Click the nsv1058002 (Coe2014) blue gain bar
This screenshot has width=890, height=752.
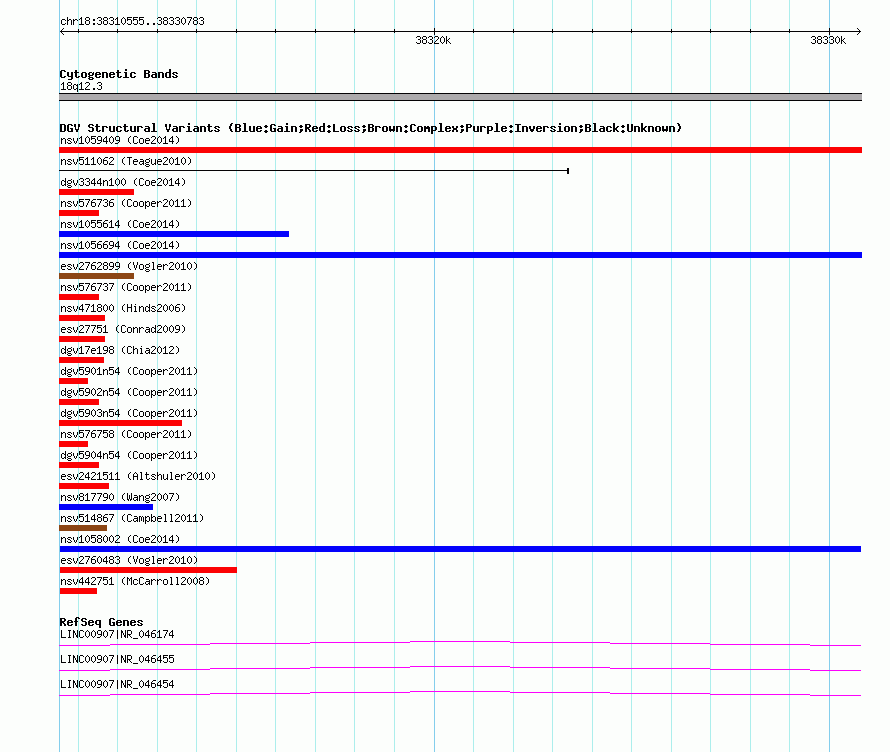(460, 549)
